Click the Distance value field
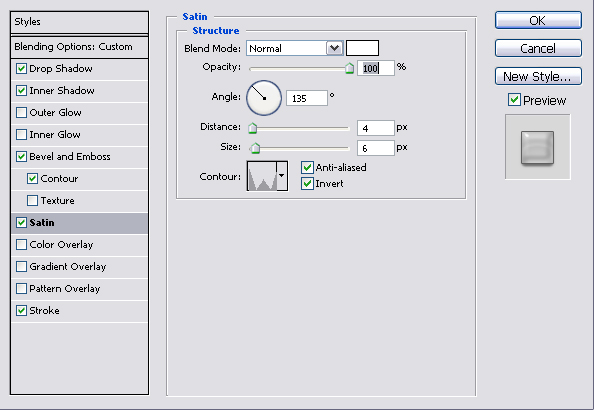Image resolution: width=594 pixels, height=410 pixels. click(x=375, y=128)
